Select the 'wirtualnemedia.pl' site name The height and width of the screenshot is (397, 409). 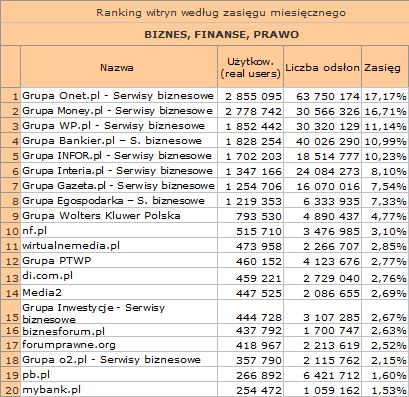[x=71, y=246]
